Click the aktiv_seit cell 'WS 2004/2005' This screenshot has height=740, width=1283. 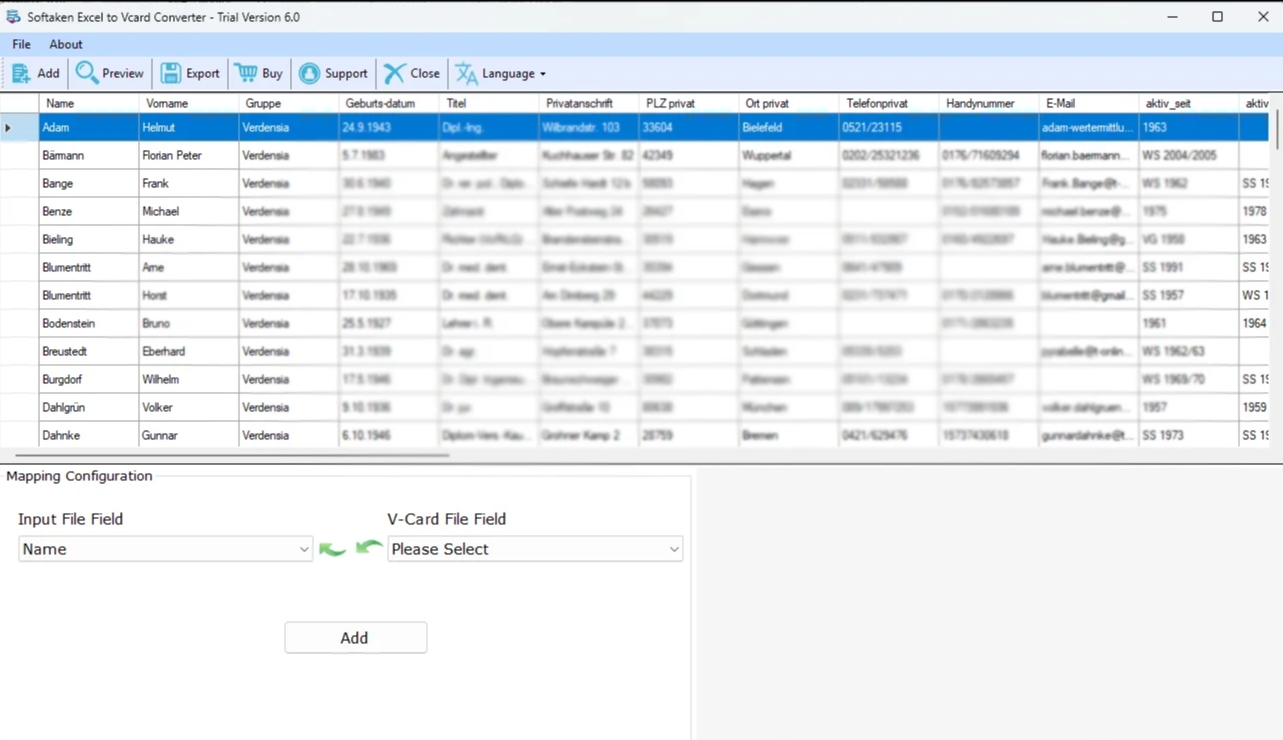(1189, 155)
